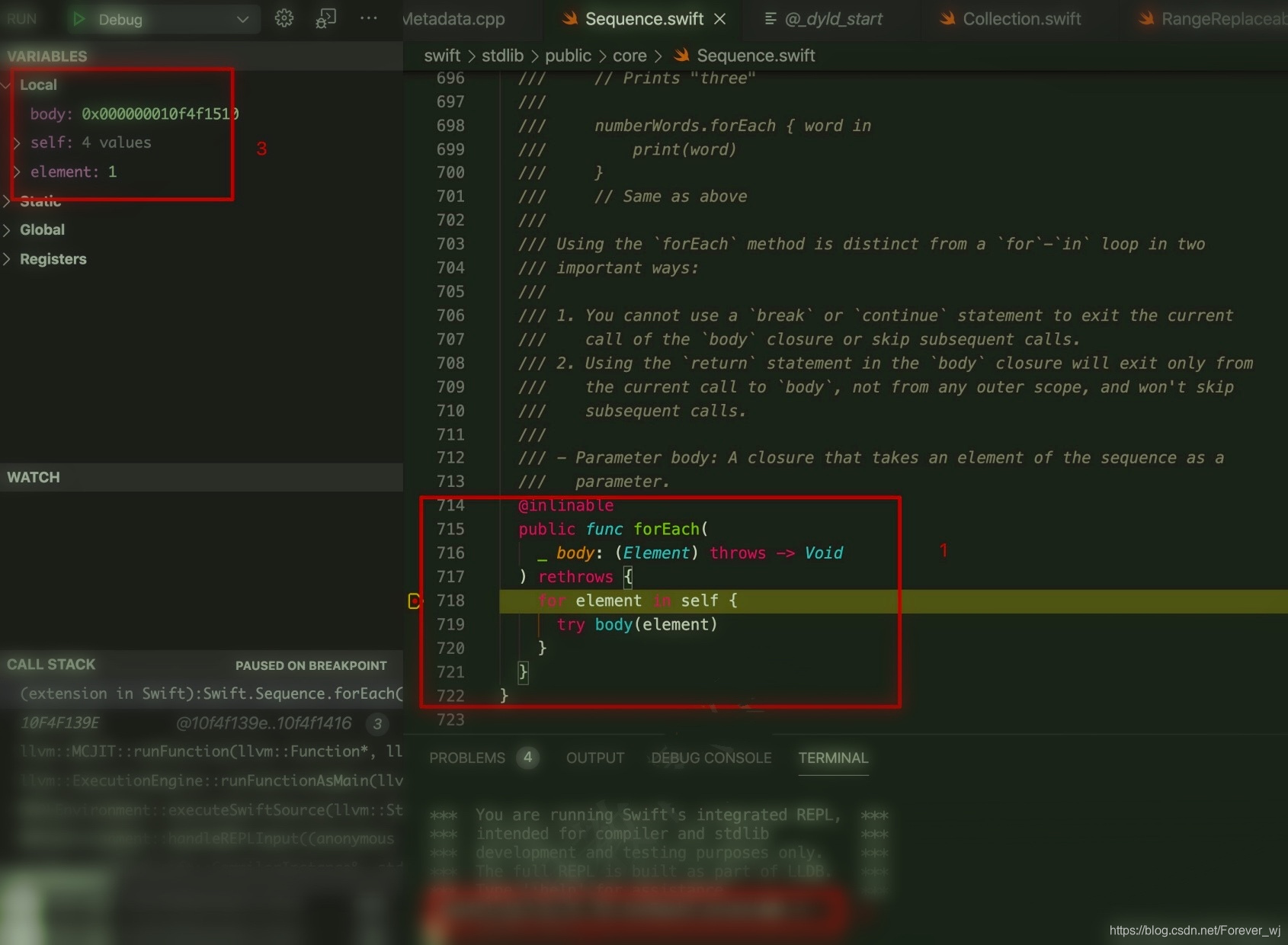Expand the self variable
The width and height of the screenshot is (1288, 945).
16,143
